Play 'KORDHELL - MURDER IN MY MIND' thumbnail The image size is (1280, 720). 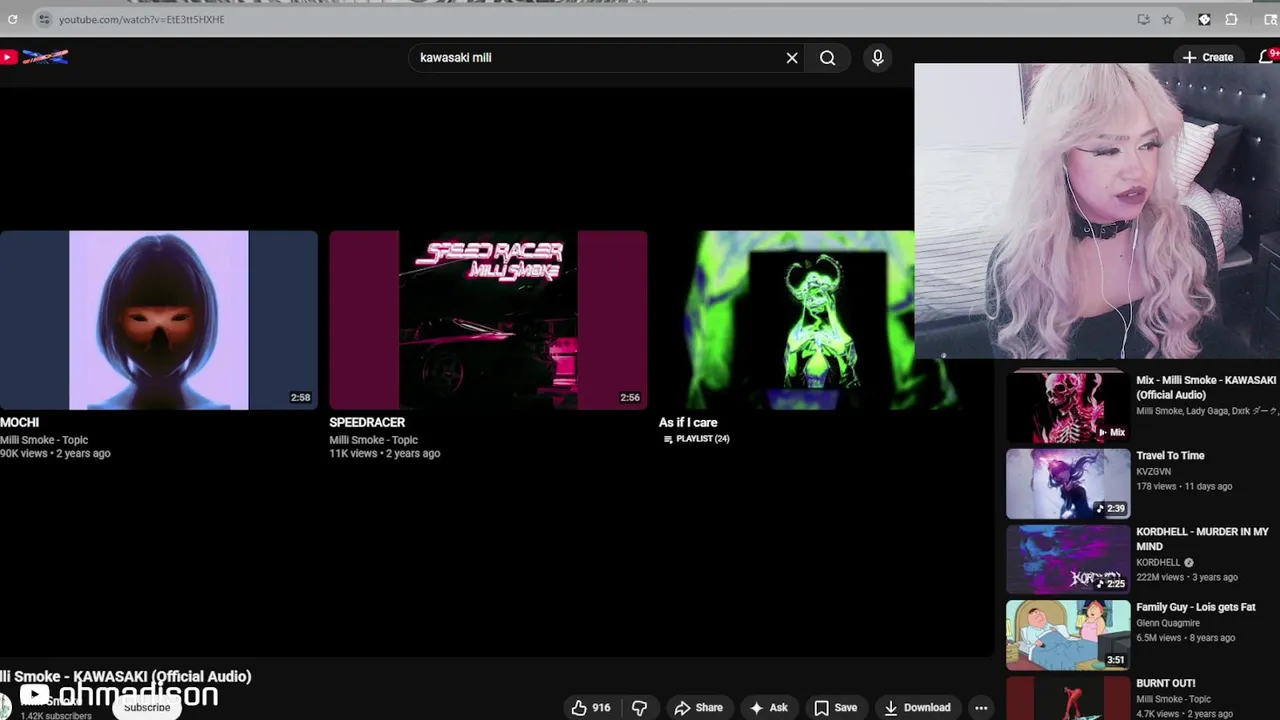tap(1068, 560)
